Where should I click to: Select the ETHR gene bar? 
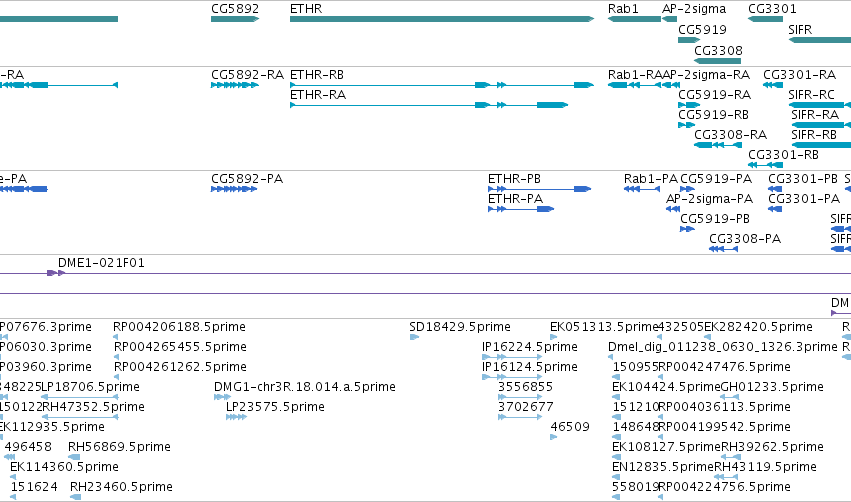pyautogui.click(x=442, y=19)
